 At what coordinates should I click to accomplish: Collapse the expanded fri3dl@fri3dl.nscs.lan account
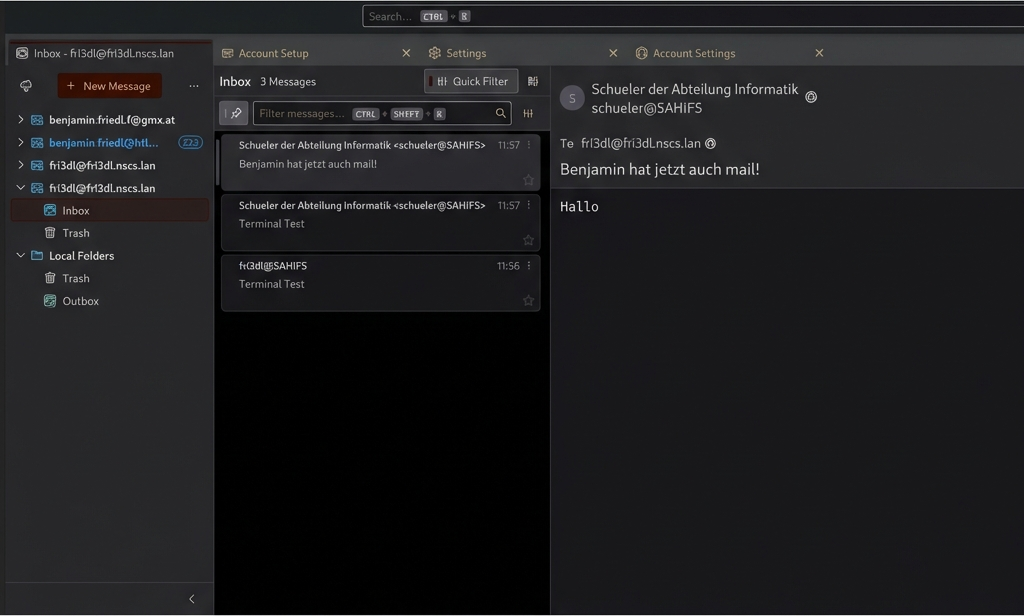pyautogui.click(x=20, y=188)
